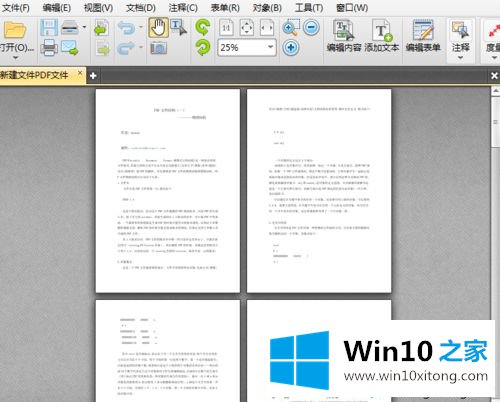Viewport: 500px width, 402px height.
Task: Click the 添加文本 tool
Action: [382, 36]
